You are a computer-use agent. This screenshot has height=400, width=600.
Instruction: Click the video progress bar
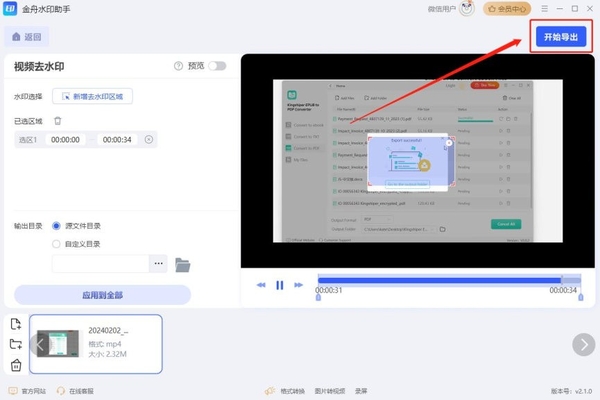[x=449, y=280]
